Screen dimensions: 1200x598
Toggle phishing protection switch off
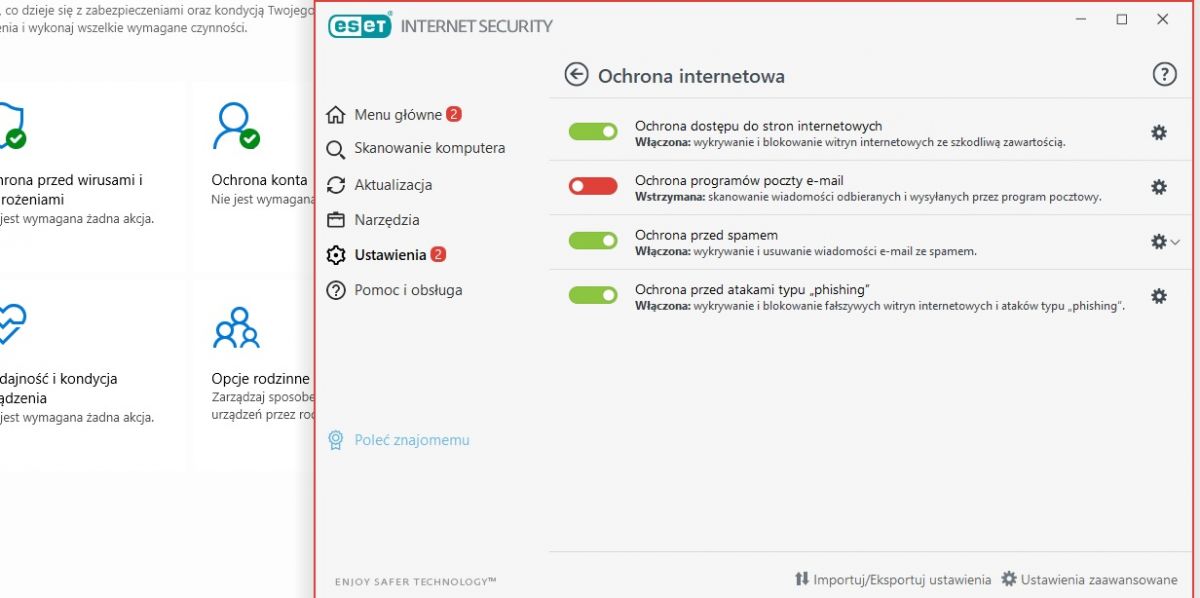[x=593, y=295]
